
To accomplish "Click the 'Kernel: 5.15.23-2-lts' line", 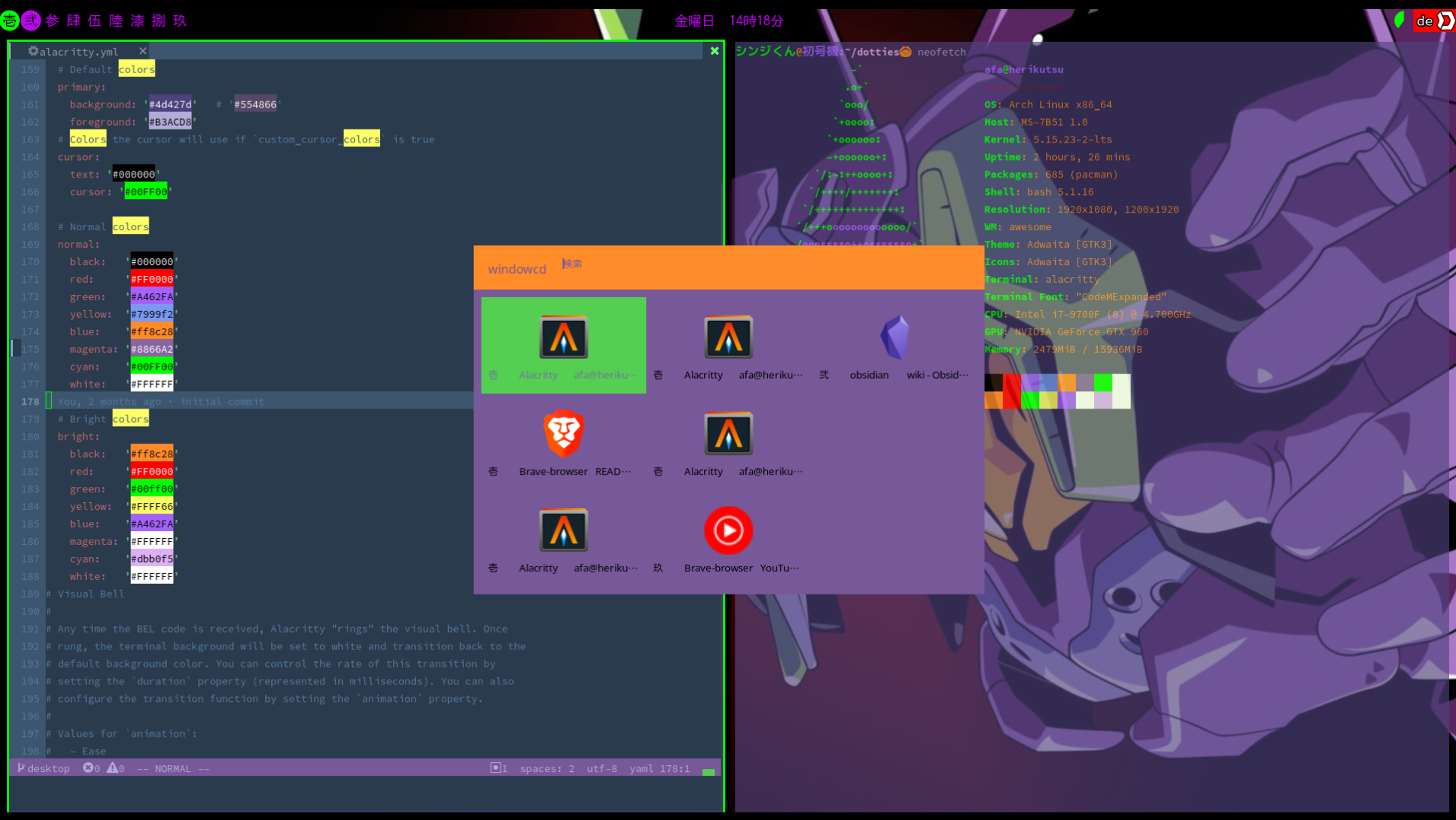I will 1048,139.
